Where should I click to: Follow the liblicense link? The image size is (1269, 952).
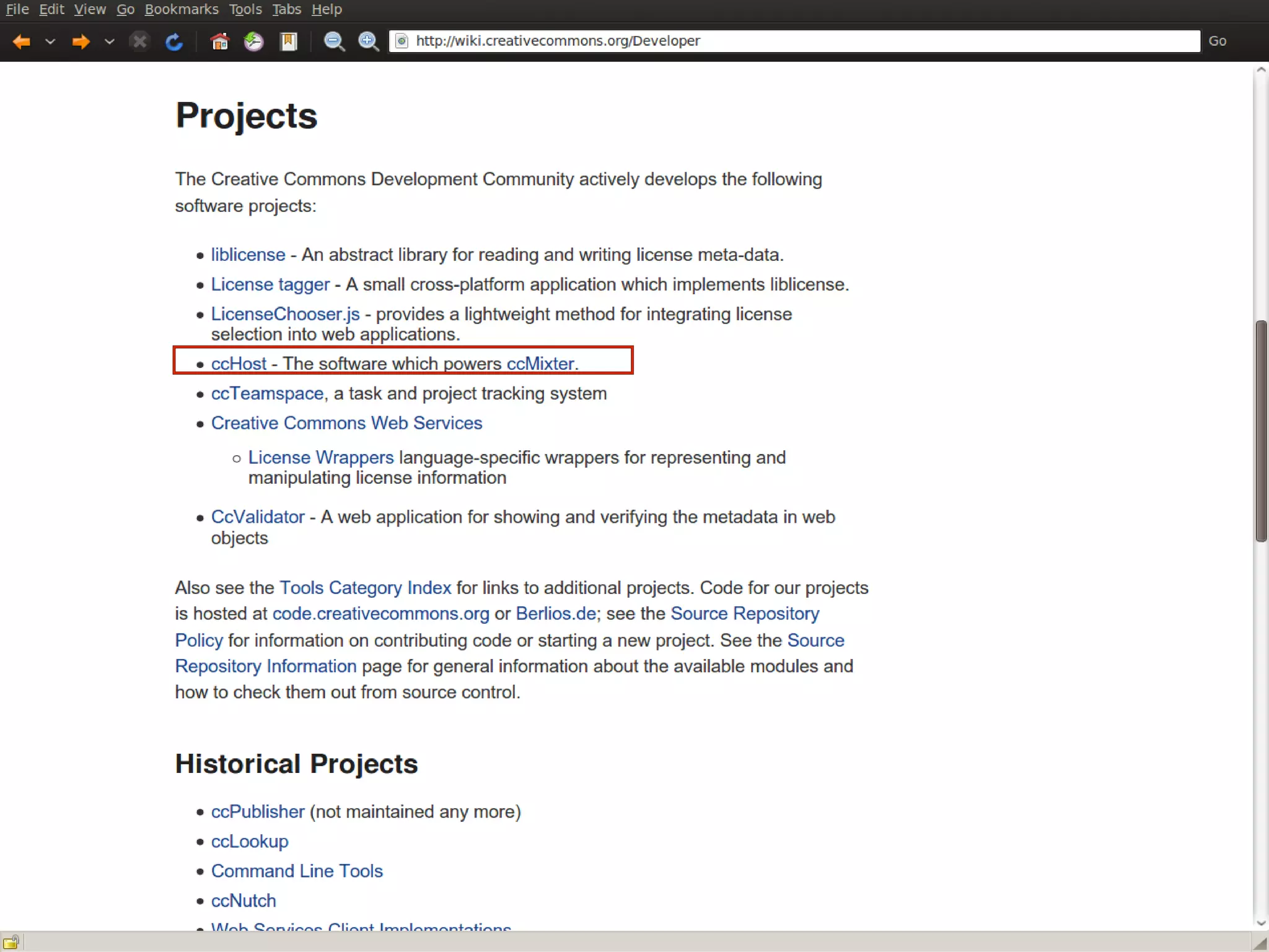coord(248,255)
